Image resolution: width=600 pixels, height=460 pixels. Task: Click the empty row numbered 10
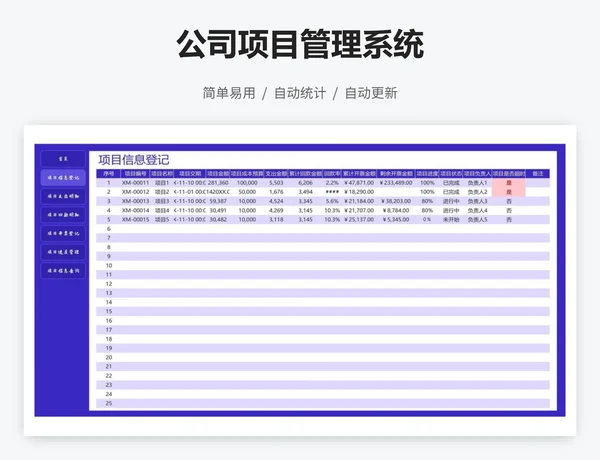pyautogui.click(x=323, y=266)
